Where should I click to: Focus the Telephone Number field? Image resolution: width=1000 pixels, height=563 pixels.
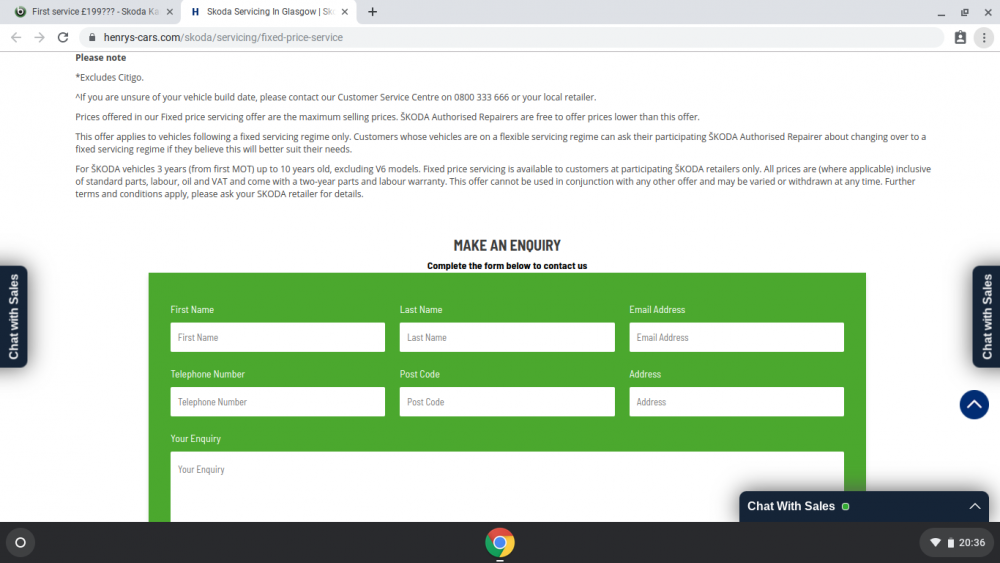tap(277, 402)
